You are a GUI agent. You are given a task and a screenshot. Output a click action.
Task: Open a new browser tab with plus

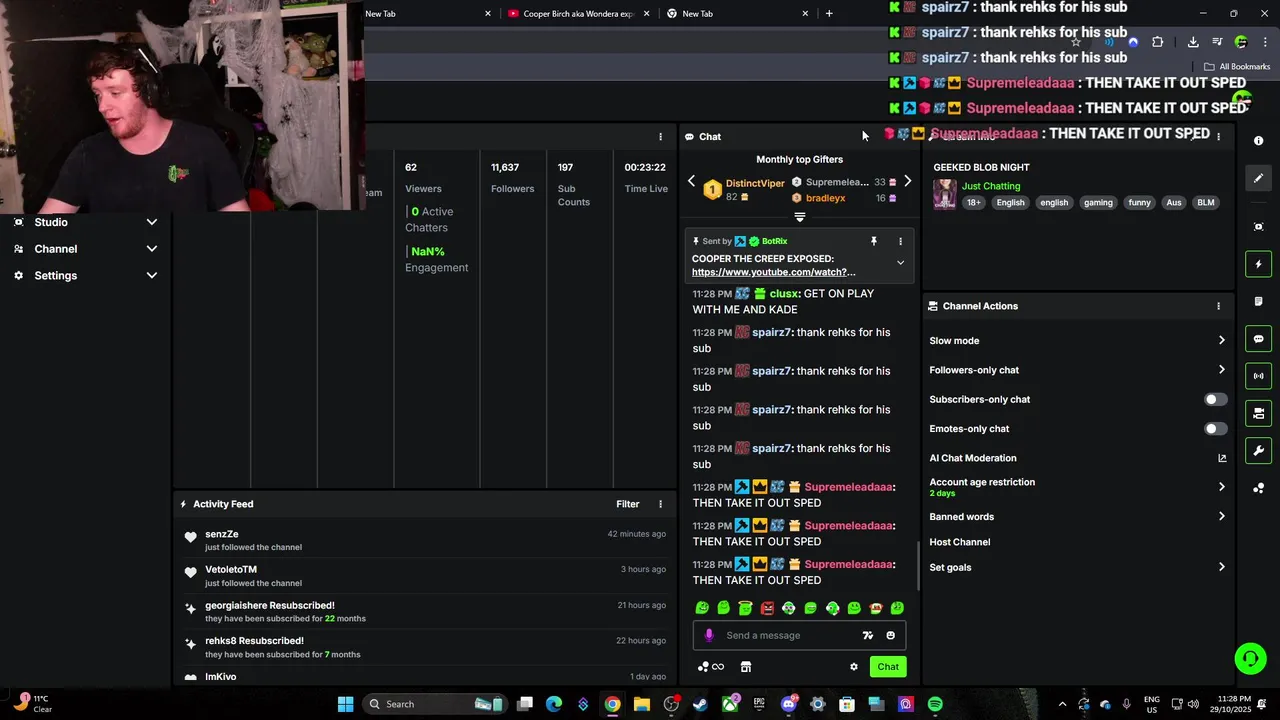click(x=829, y=14)
